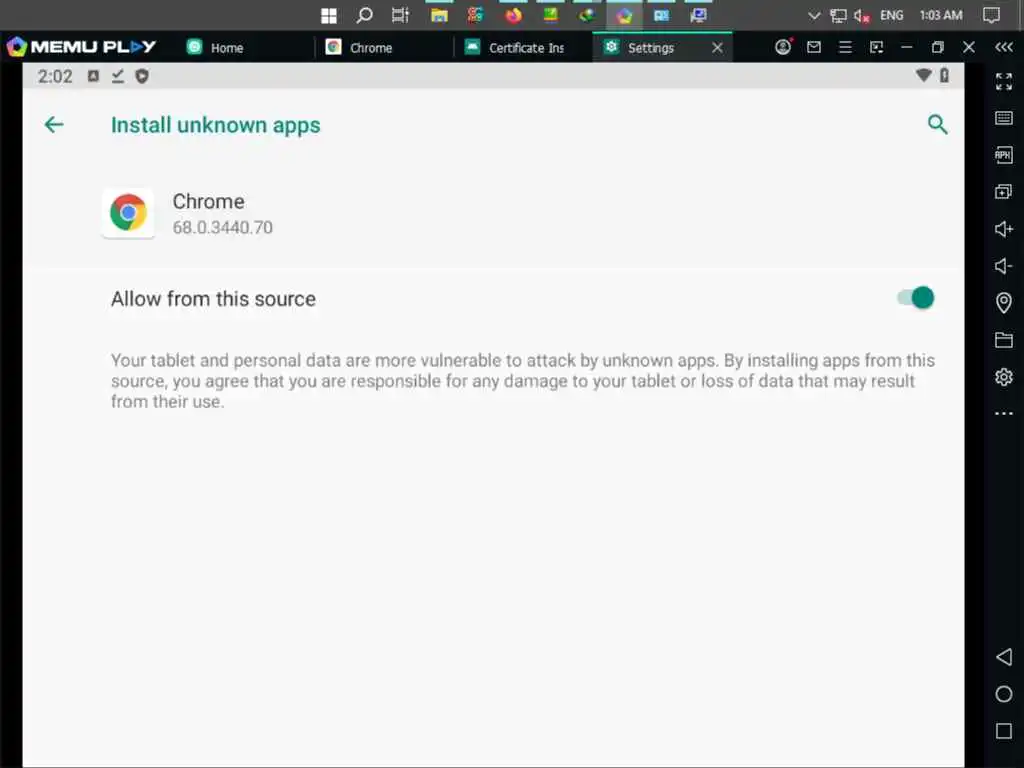Open MEmu mail messages icon
The image size is (1024, 768).
[814, 47]
